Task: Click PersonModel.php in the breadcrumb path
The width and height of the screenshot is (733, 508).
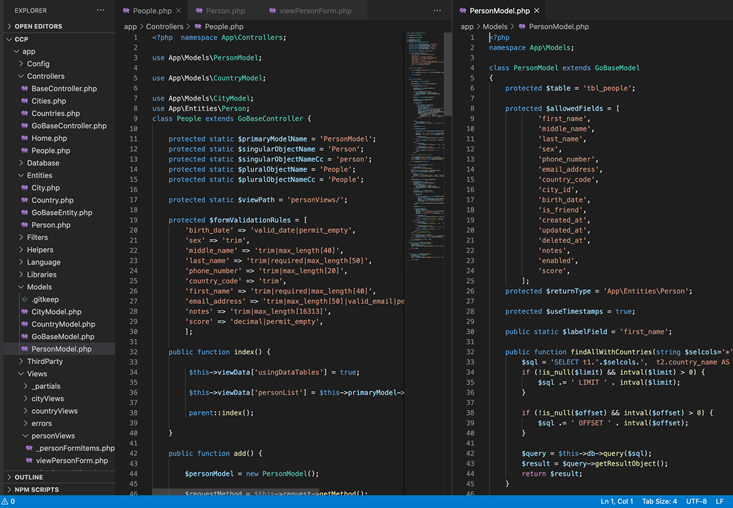Action: point(559,27)
